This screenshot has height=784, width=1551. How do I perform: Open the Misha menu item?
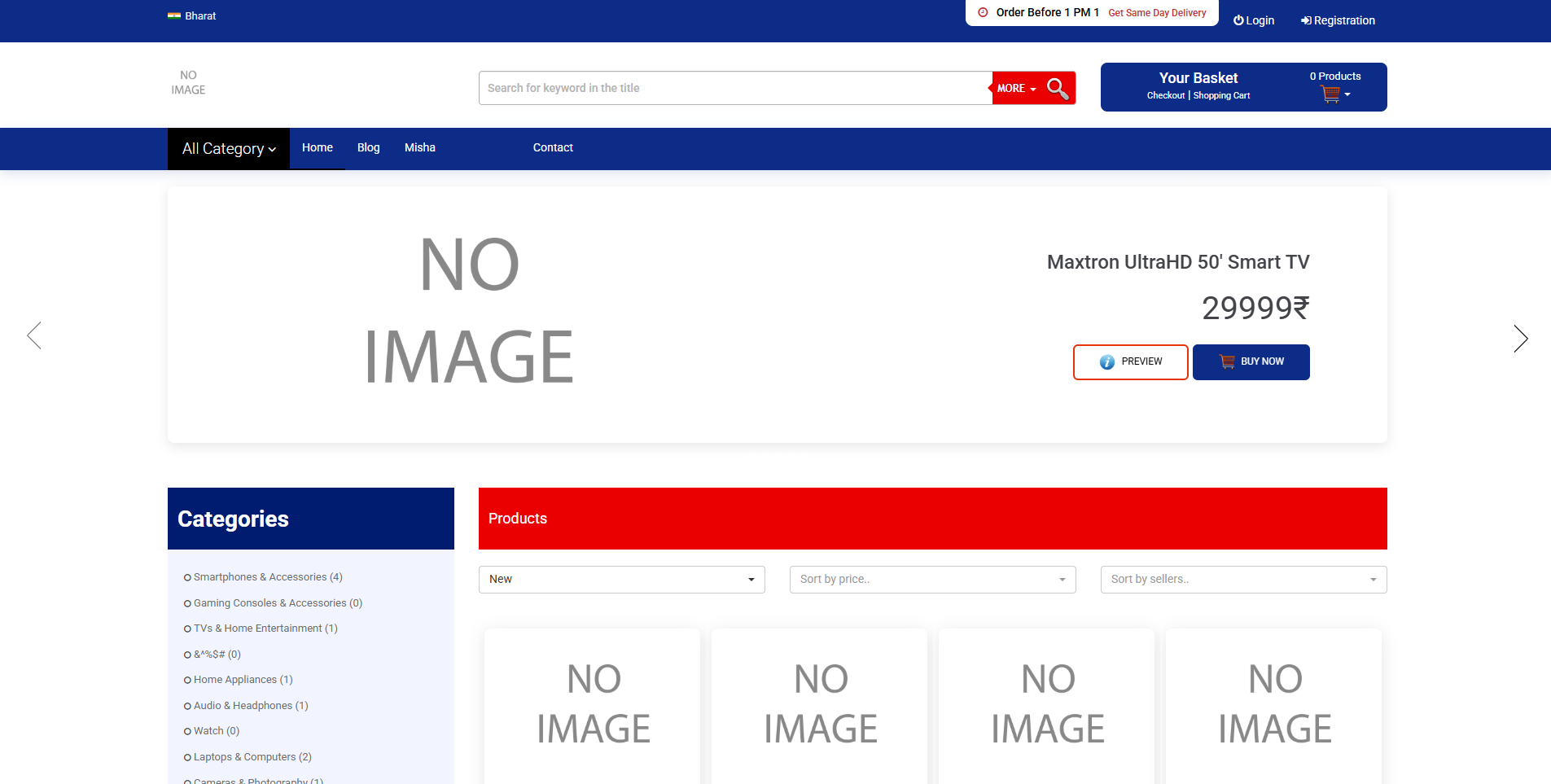point(420,148)
